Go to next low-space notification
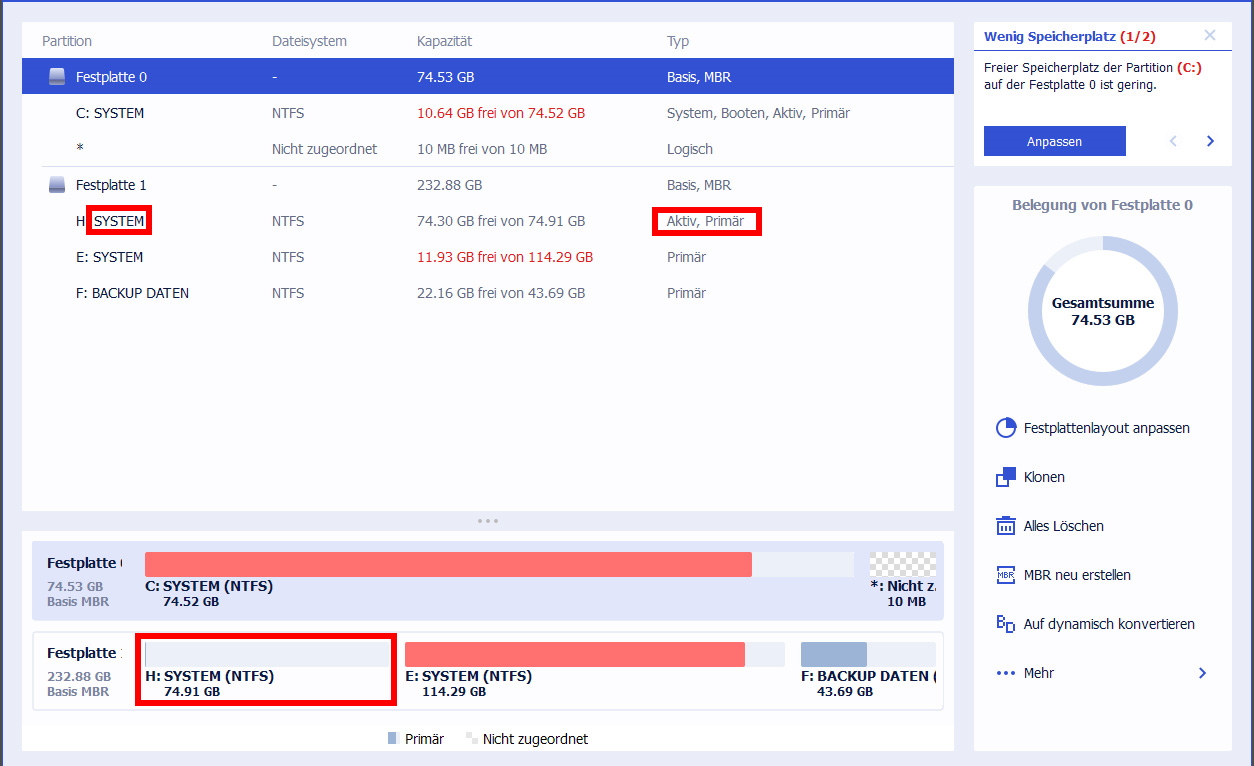 point(1210,141)
